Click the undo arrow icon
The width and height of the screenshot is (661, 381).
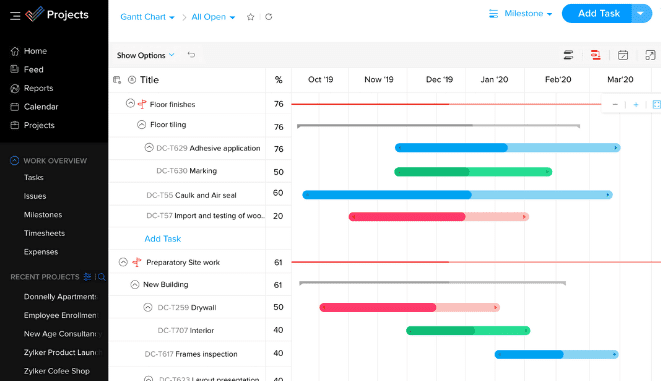click(x=191, y=55)
